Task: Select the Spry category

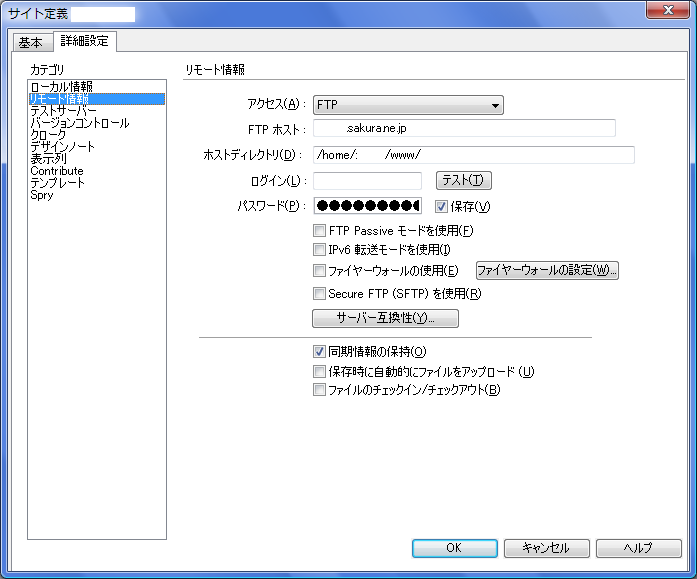Action: click(42, 195)
